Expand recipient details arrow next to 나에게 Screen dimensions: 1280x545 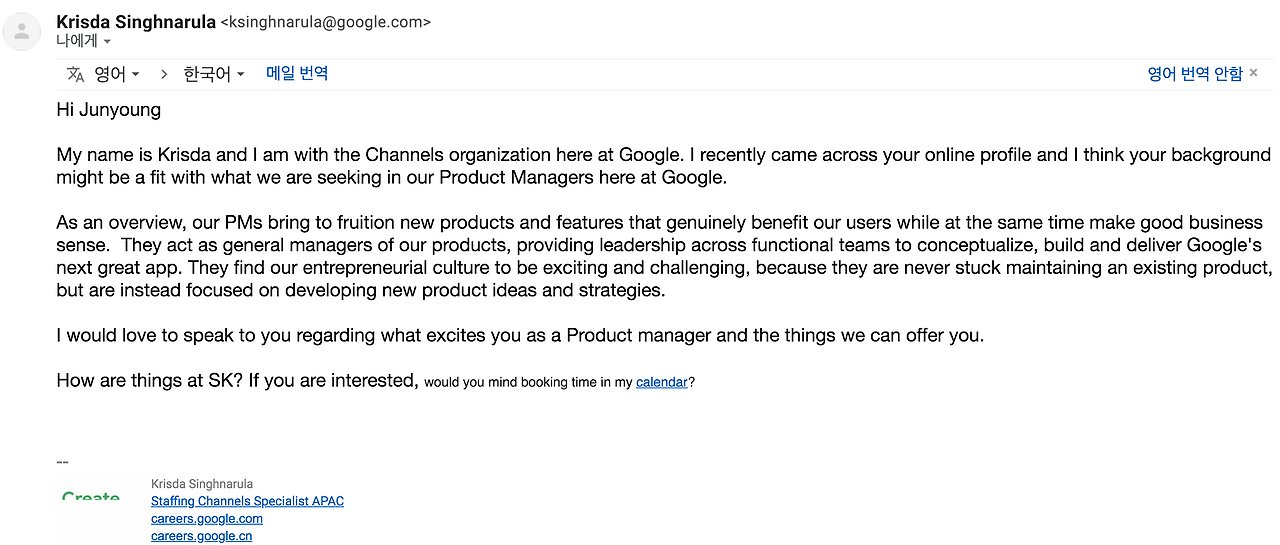coord(107,42)
